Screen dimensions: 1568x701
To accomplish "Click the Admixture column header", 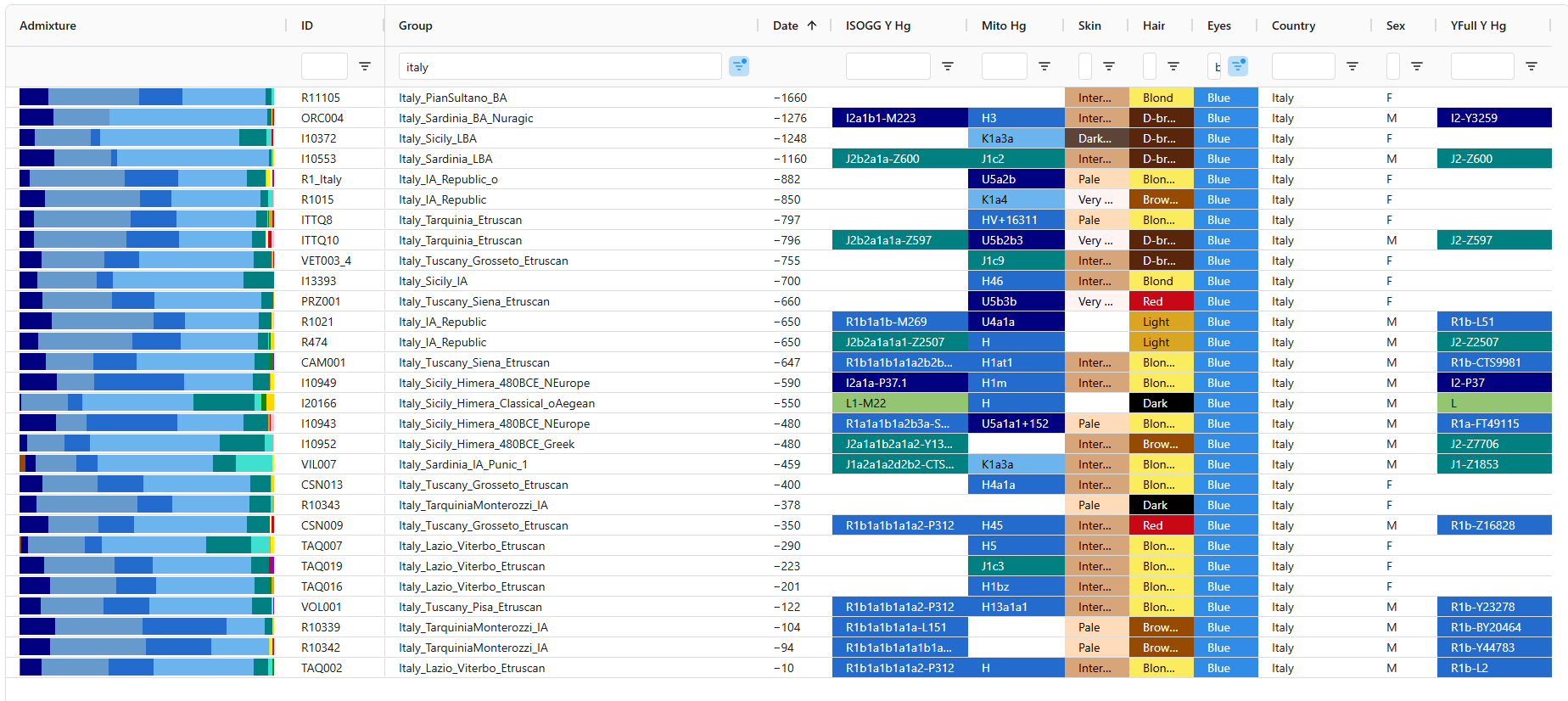I will click(x=48, y=25).
